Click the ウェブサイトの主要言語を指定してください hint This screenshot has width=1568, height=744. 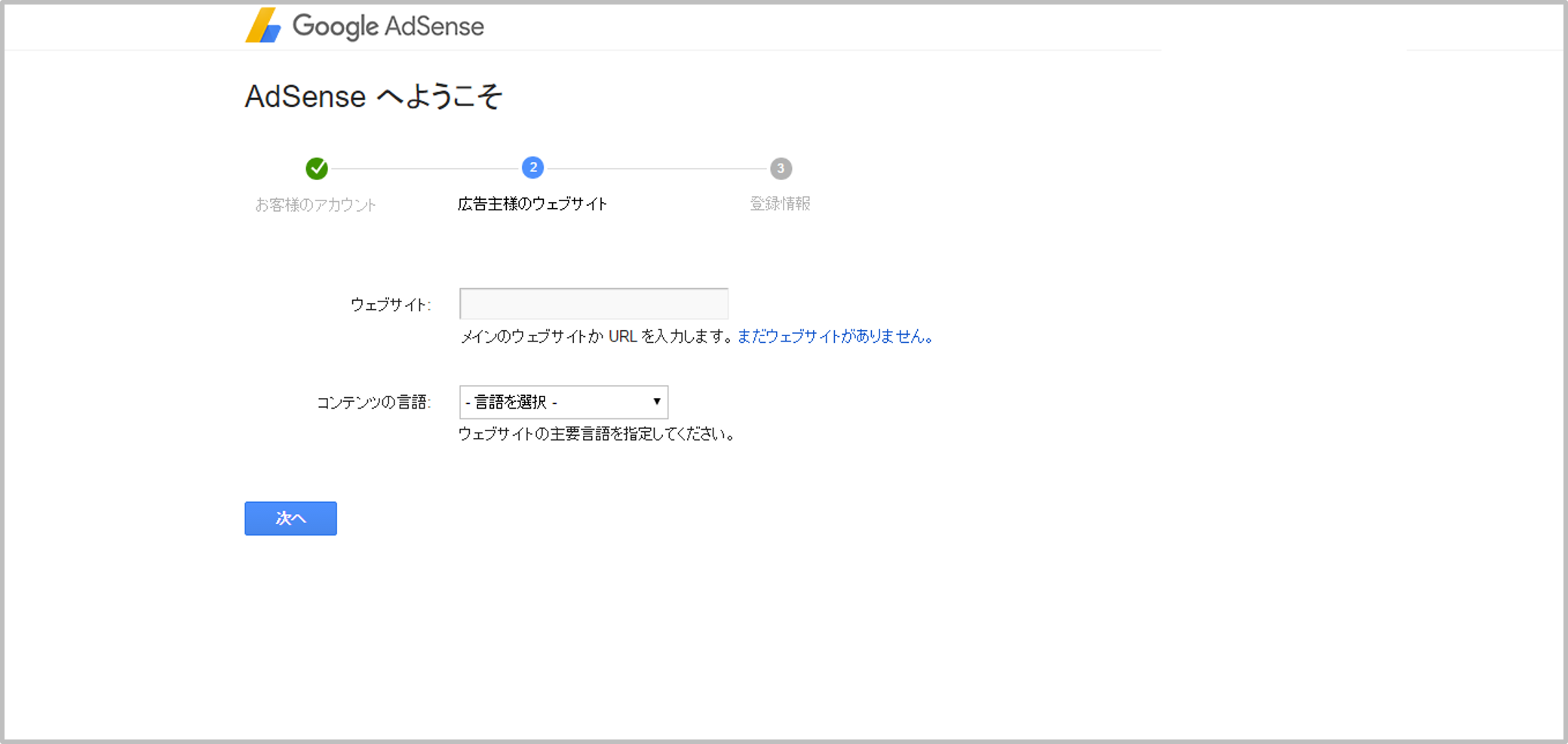pyautogui.click(x=597, y=434)
